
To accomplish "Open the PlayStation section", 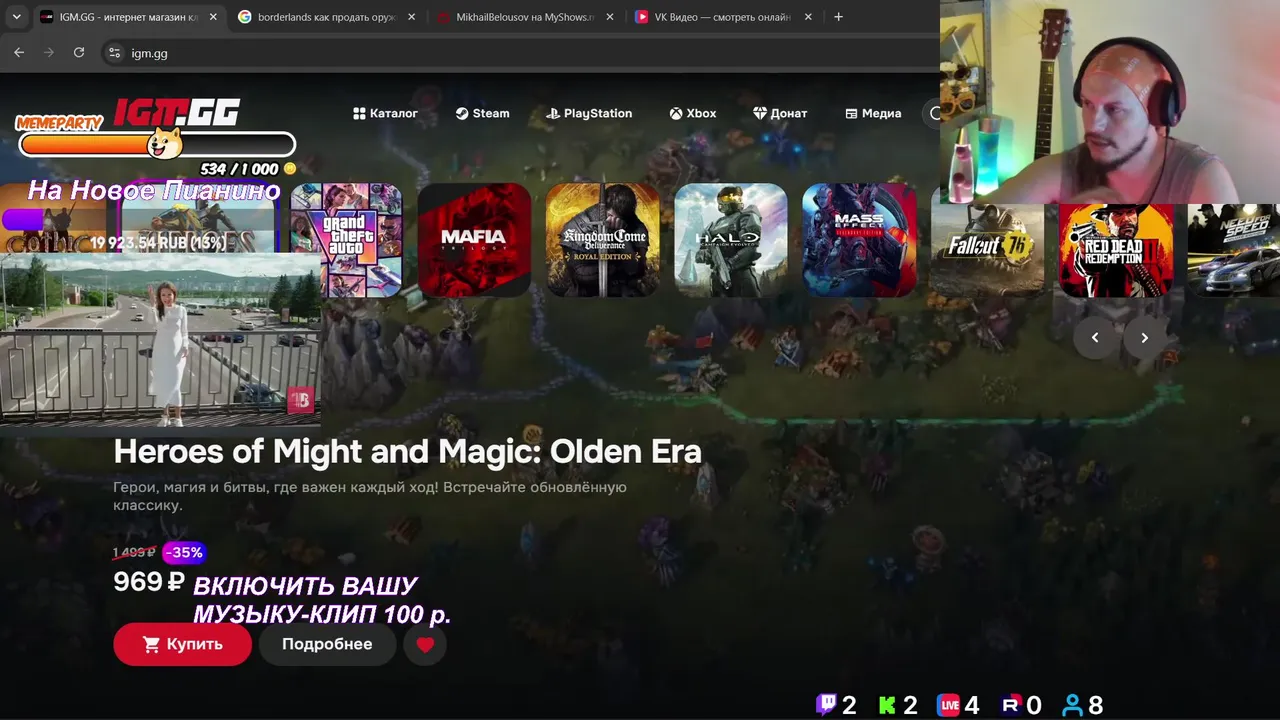I will pyautogui.click(x=589, y=113).
